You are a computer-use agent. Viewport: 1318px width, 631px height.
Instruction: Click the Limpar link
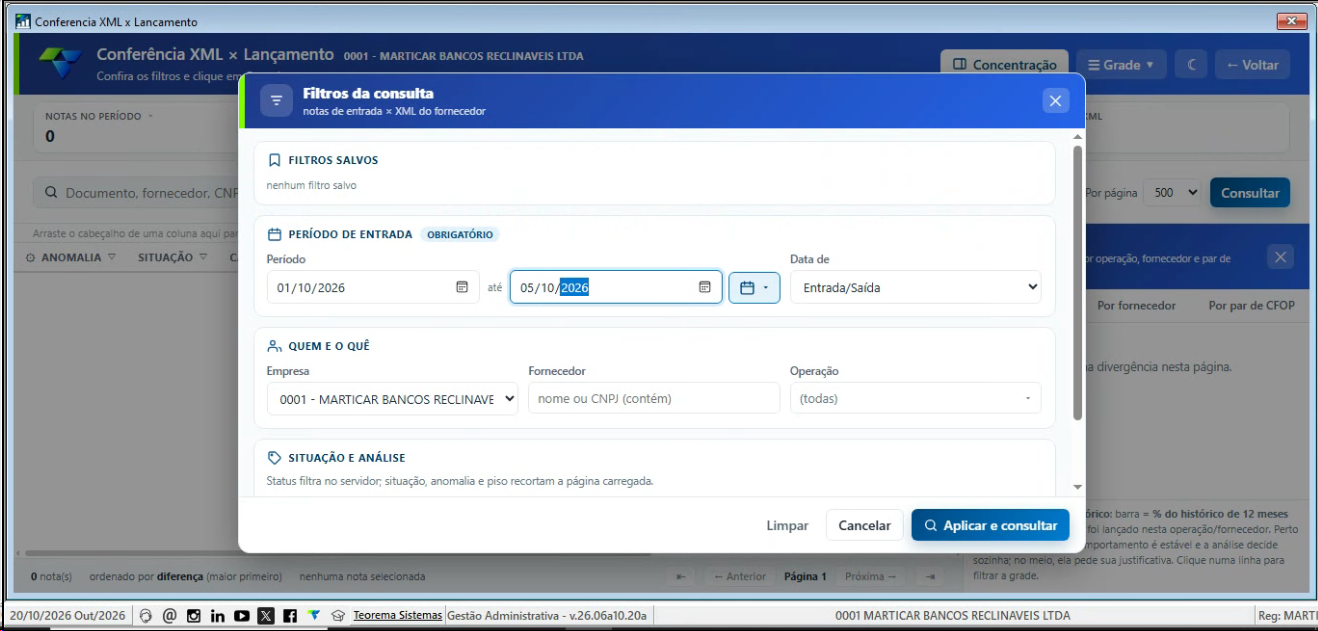pos(787,525)
